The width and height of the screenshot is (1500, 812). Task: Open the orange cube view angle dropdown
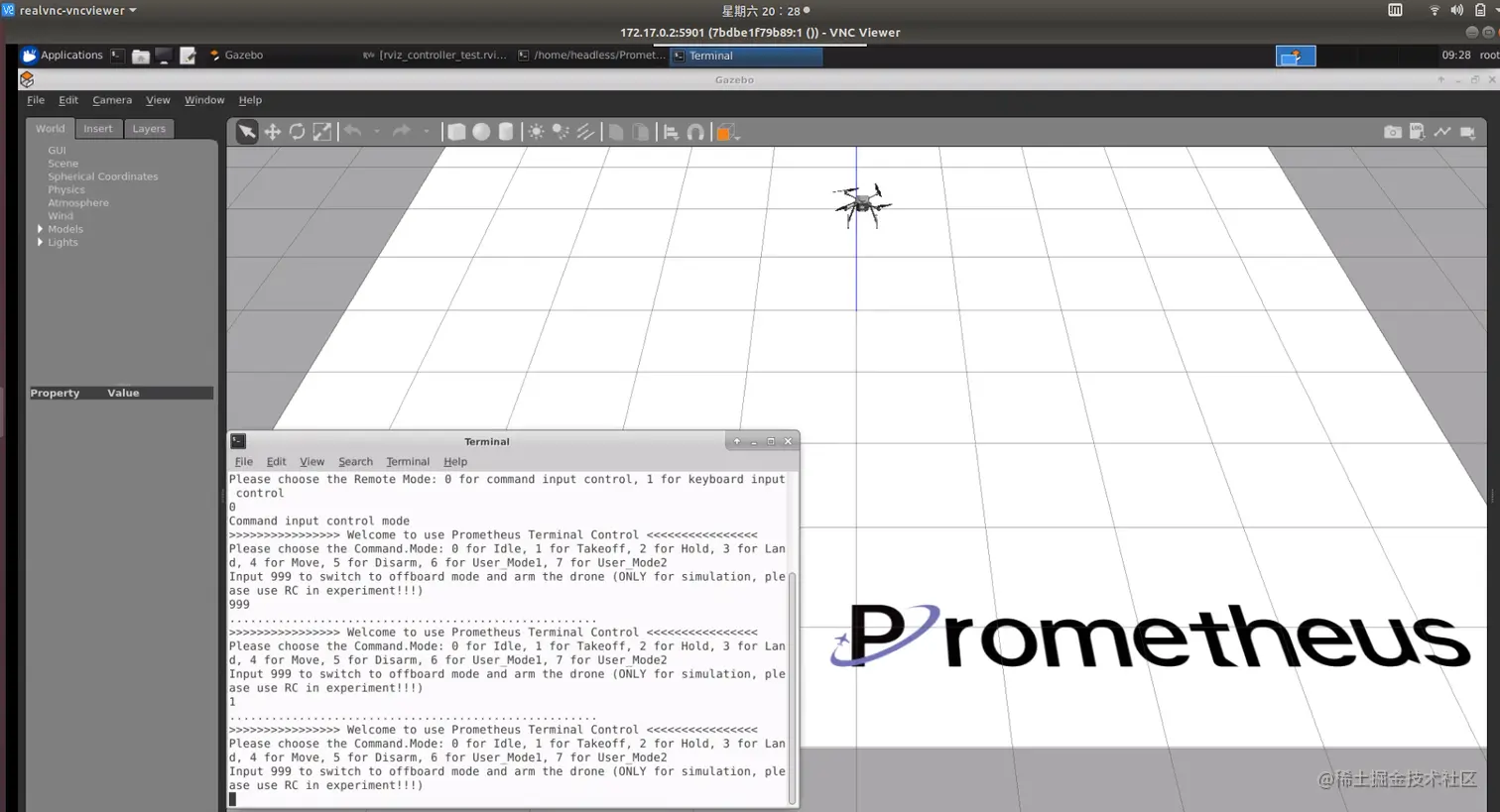(x=728, y=133)
